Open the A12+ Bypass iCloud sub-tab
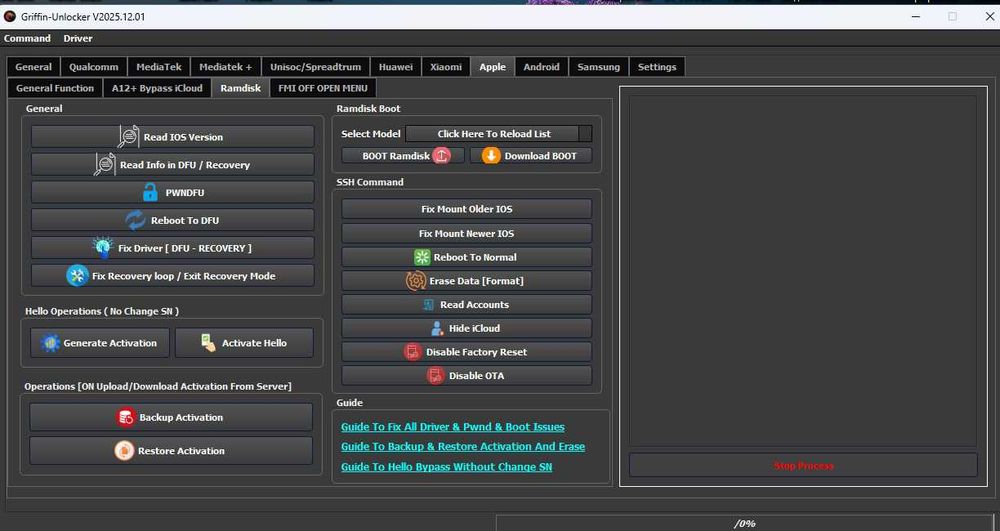Viewport: 1000px width, 531px height. tap(157, 88)
